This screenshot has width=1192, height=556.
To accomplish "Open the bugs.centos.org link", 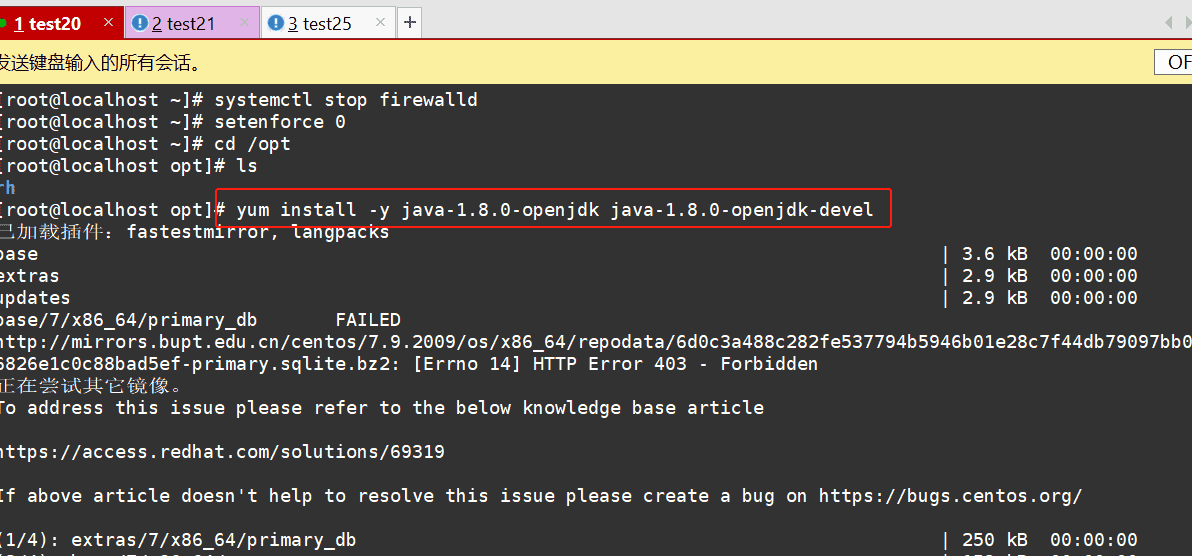I will [950, 496].
